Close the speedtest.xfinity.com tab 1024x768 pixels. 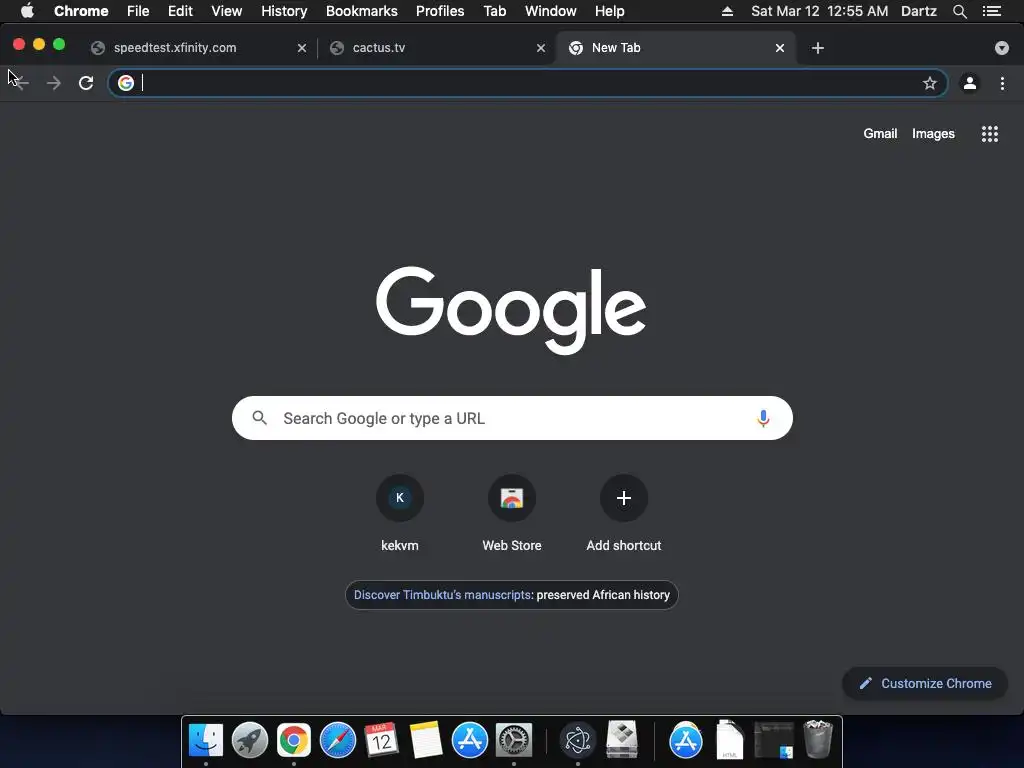[x=302, y=48]
